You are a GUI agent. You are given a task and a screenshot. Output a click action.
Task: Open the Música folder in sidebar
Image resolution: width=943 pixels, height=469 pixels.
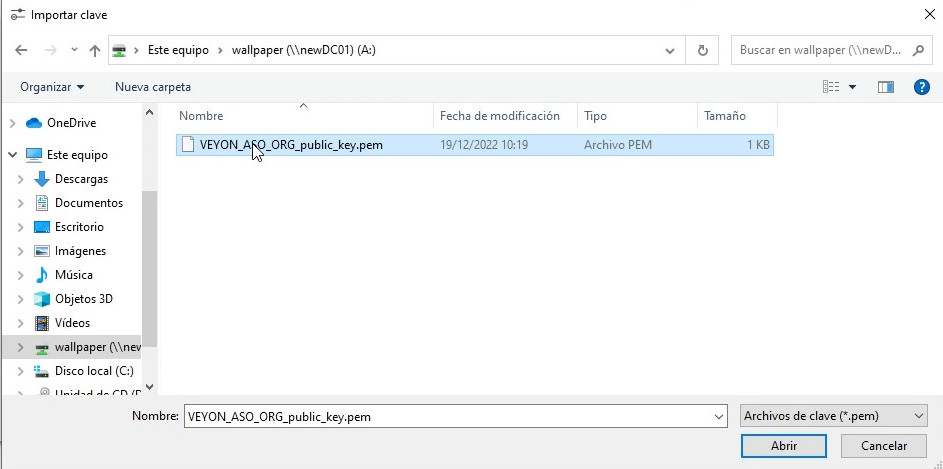(73, 275)
